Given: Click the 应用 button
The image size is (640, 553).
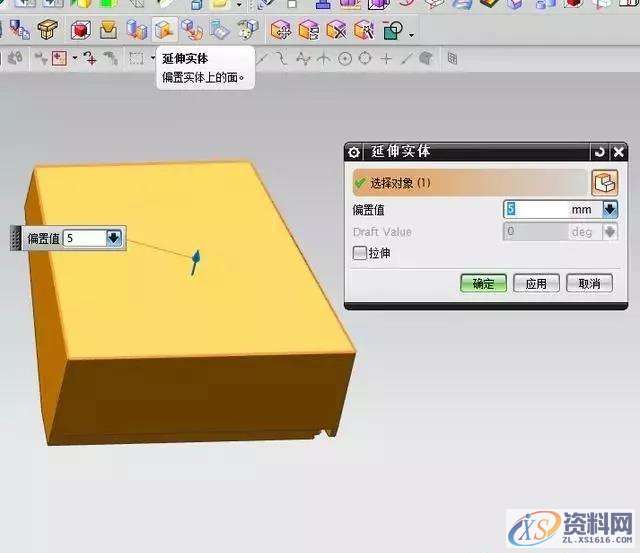Looking at the screenshot, I should coord(536,283).
